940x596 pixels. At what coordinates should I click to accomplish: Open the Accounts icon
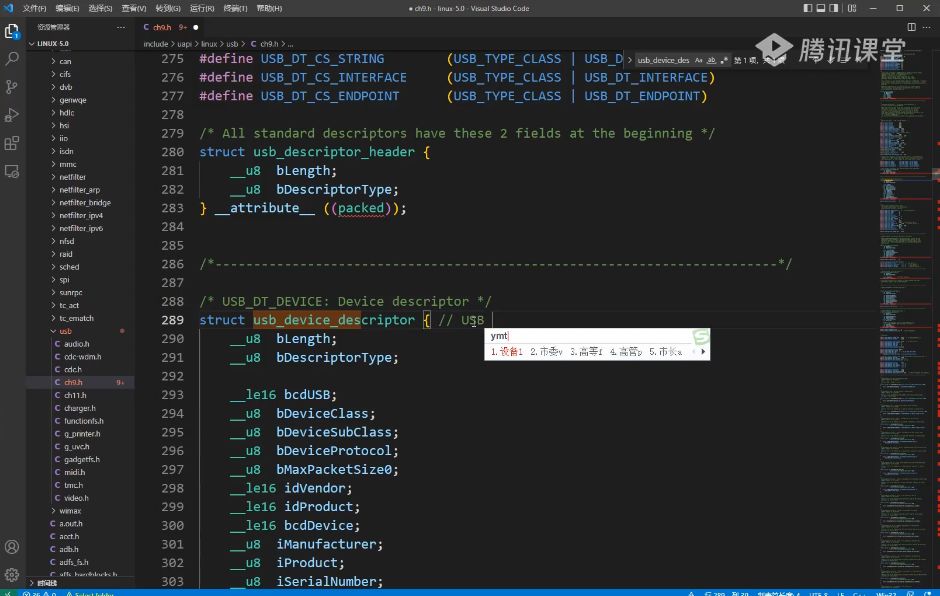click(x=12, y=547)
